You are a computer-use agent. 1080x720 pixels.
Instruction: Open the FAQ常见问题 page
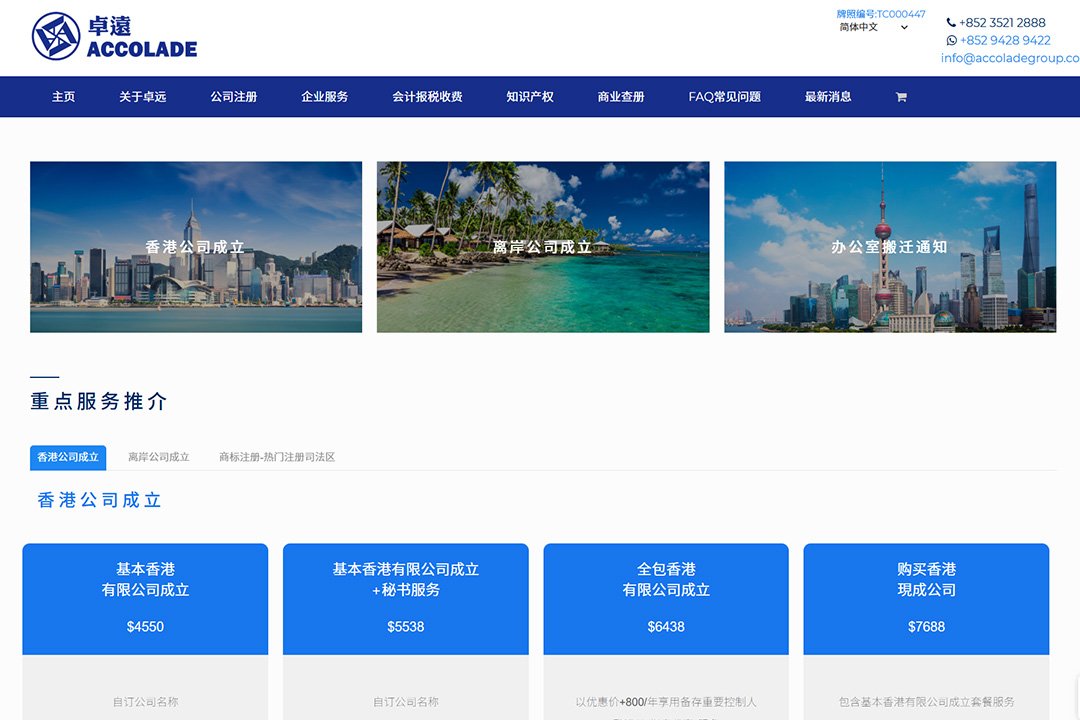724,97
